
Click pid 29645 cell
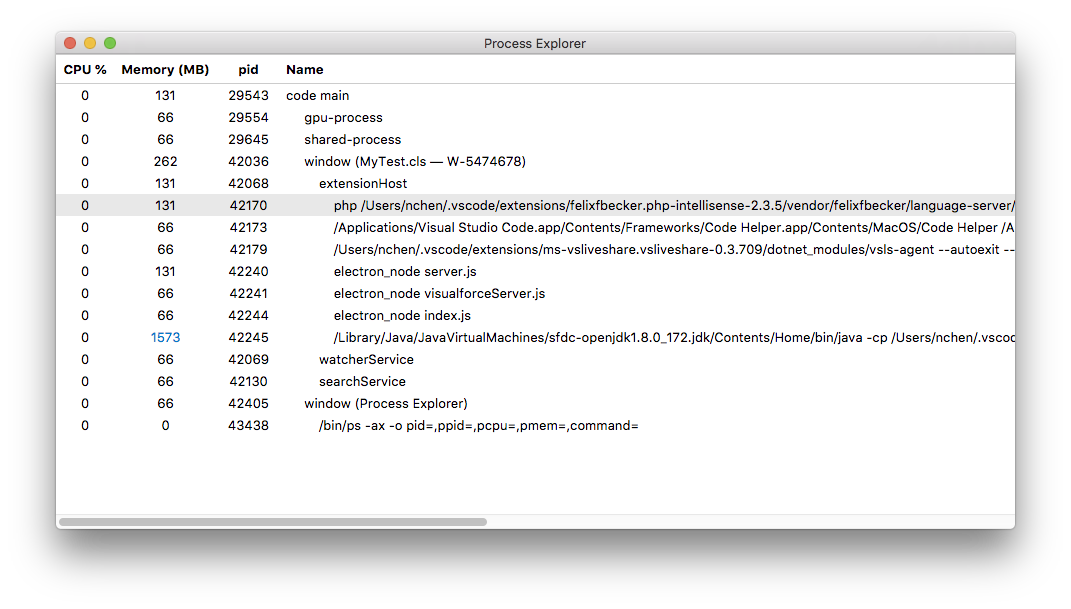pos(248,139)
